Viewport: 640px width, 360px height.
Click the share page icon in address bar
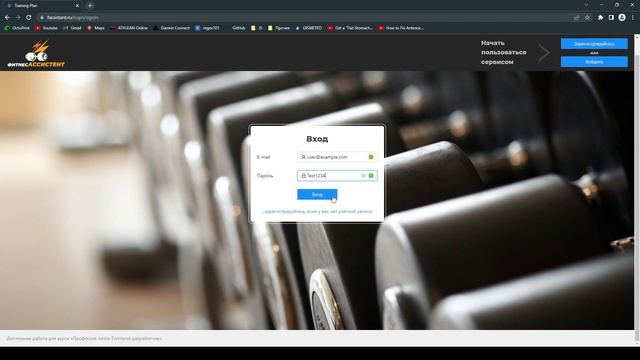[576, 18]
